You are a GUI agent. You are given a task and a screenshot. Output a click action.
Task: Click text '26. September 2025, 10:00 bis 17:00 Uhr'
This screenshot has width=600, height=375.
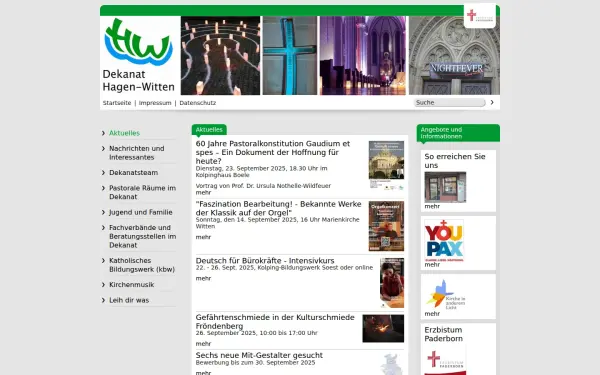(256, 333)
